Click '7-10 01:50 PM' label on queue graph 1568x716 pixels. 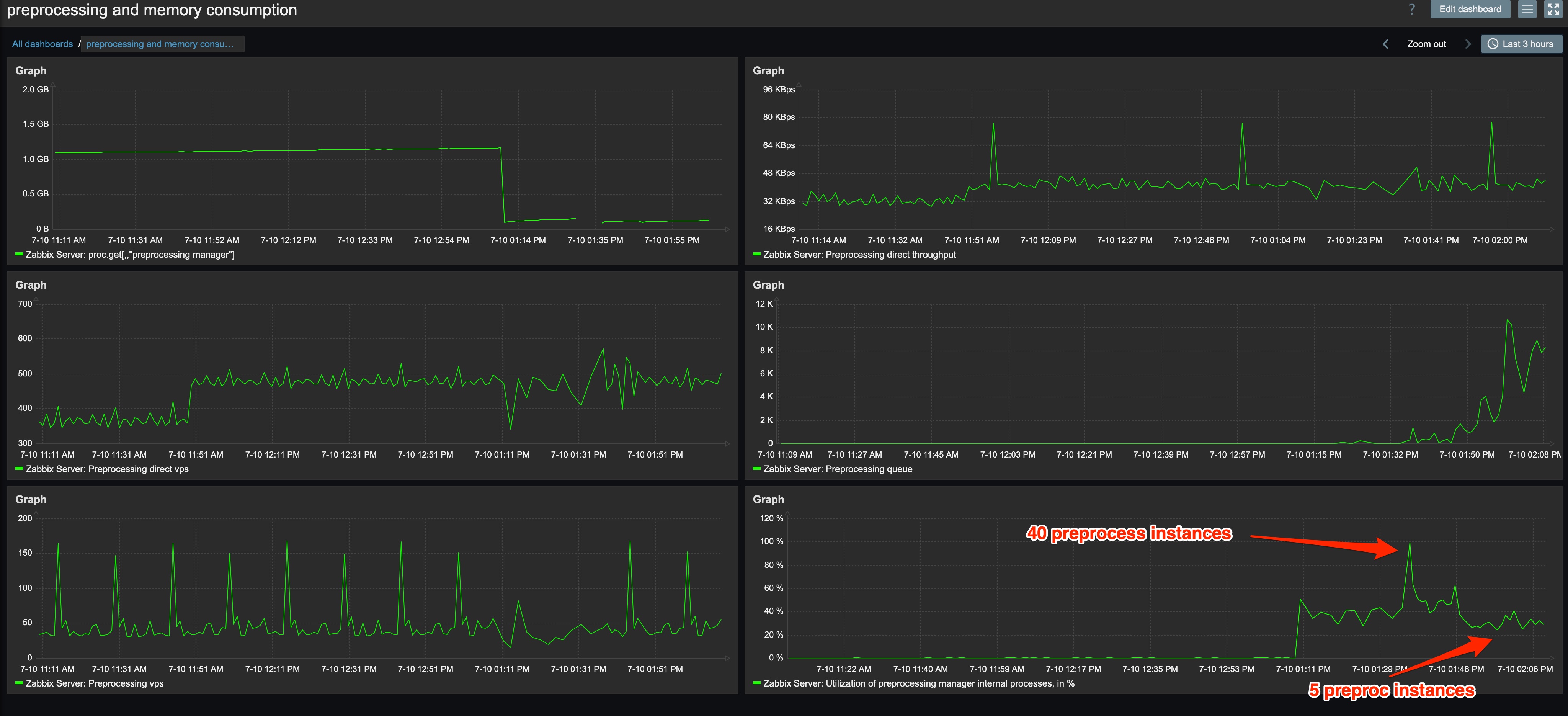click(x=1467, y=455)
